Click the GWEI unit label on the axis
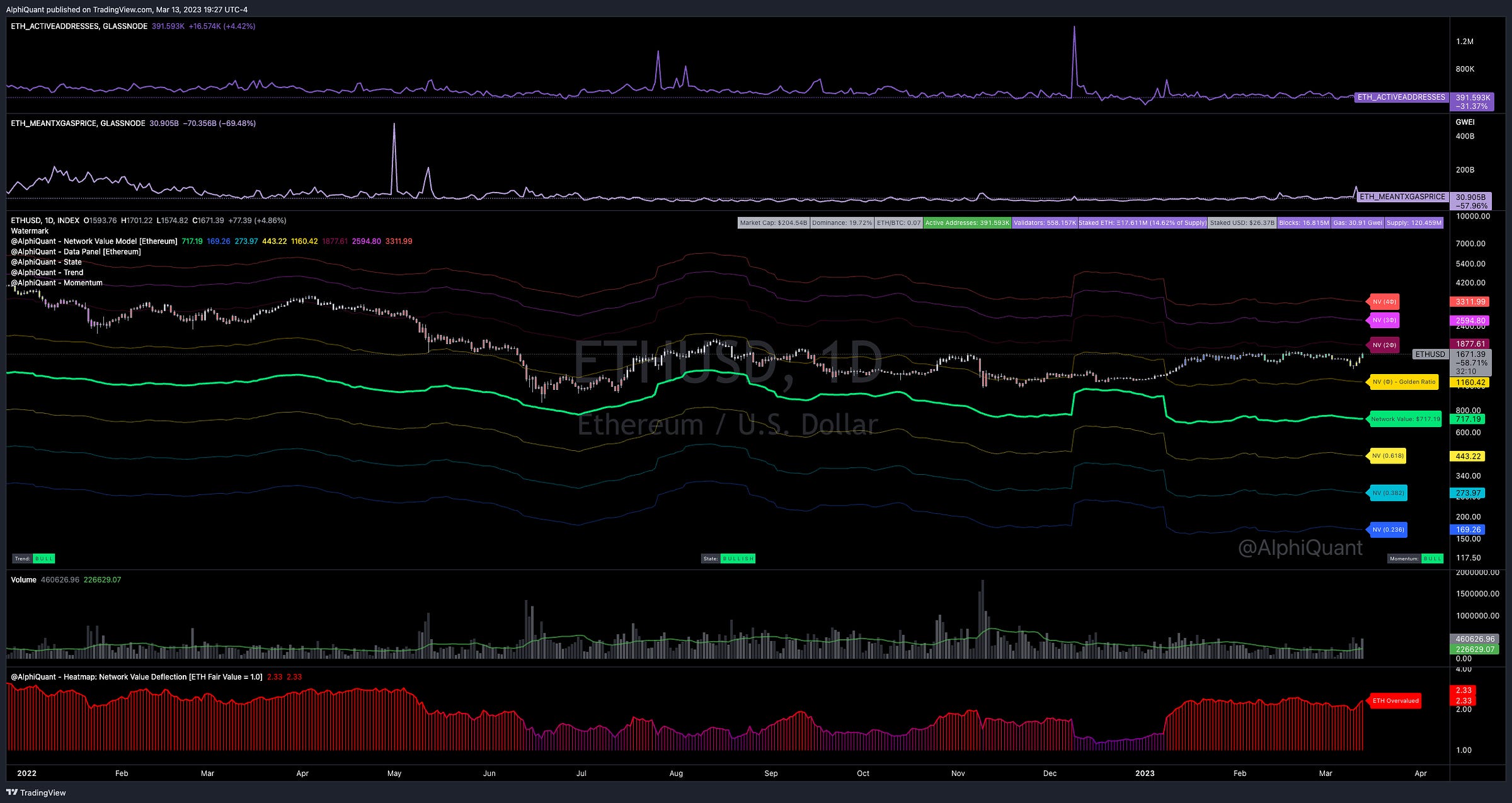Screen dimensions: 1512x803 tap(1465, 122)
